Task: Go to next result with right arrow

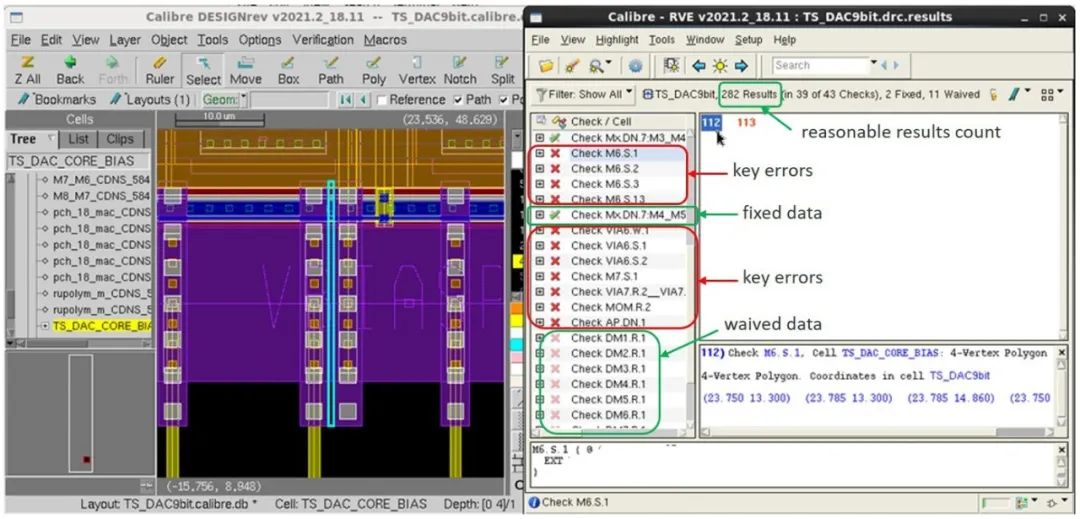Action: click(x=741, y=65)
